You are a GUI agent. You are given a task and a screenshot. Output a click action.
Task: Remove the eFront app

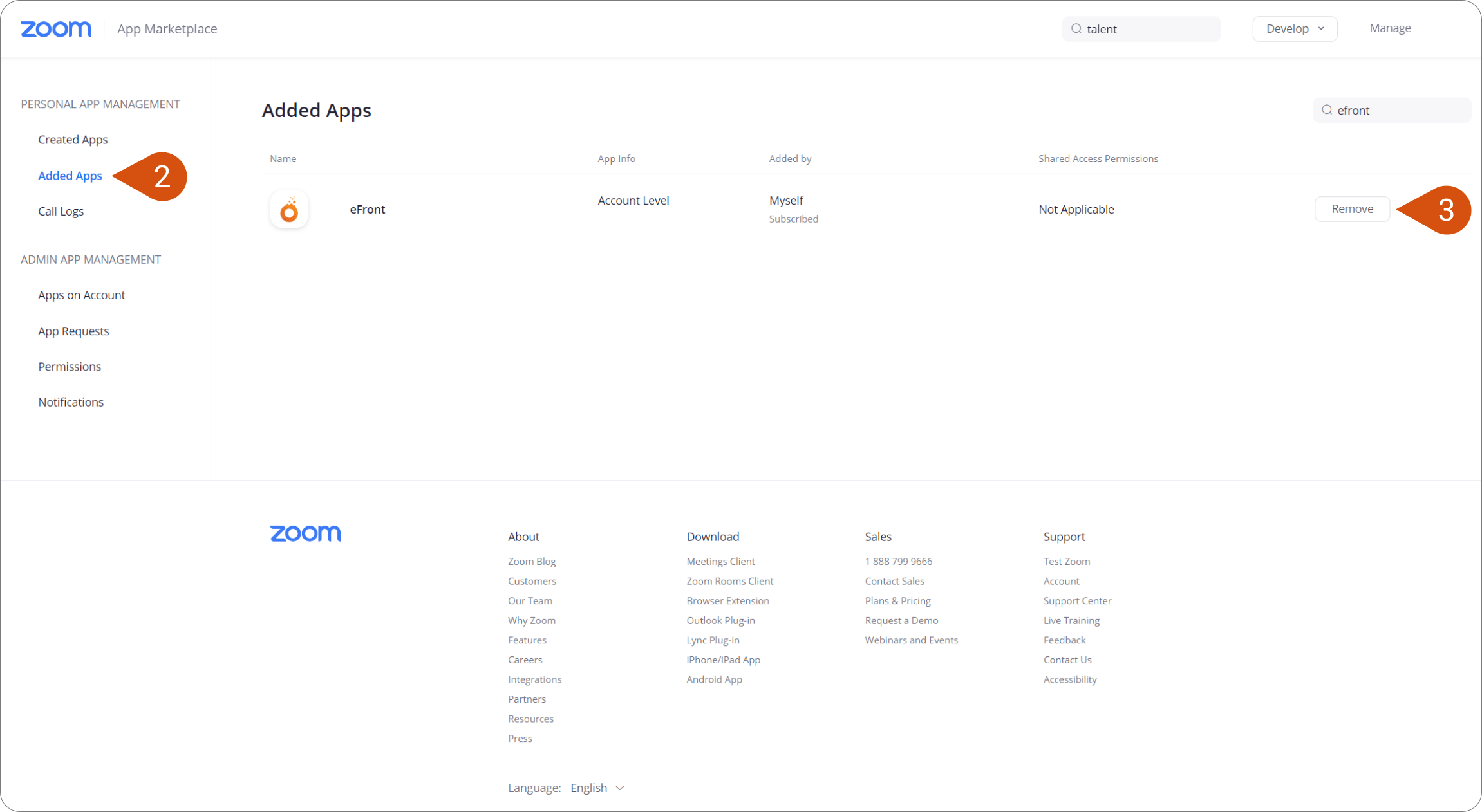pyautogui.click(x=1352, y=209)
